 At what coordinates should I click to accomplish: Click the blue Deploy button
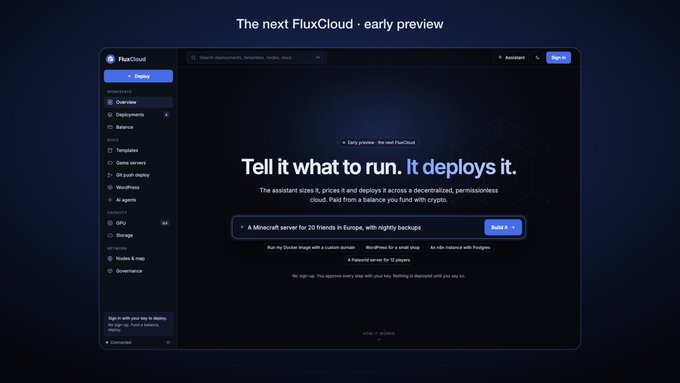(x=138, y=76)
